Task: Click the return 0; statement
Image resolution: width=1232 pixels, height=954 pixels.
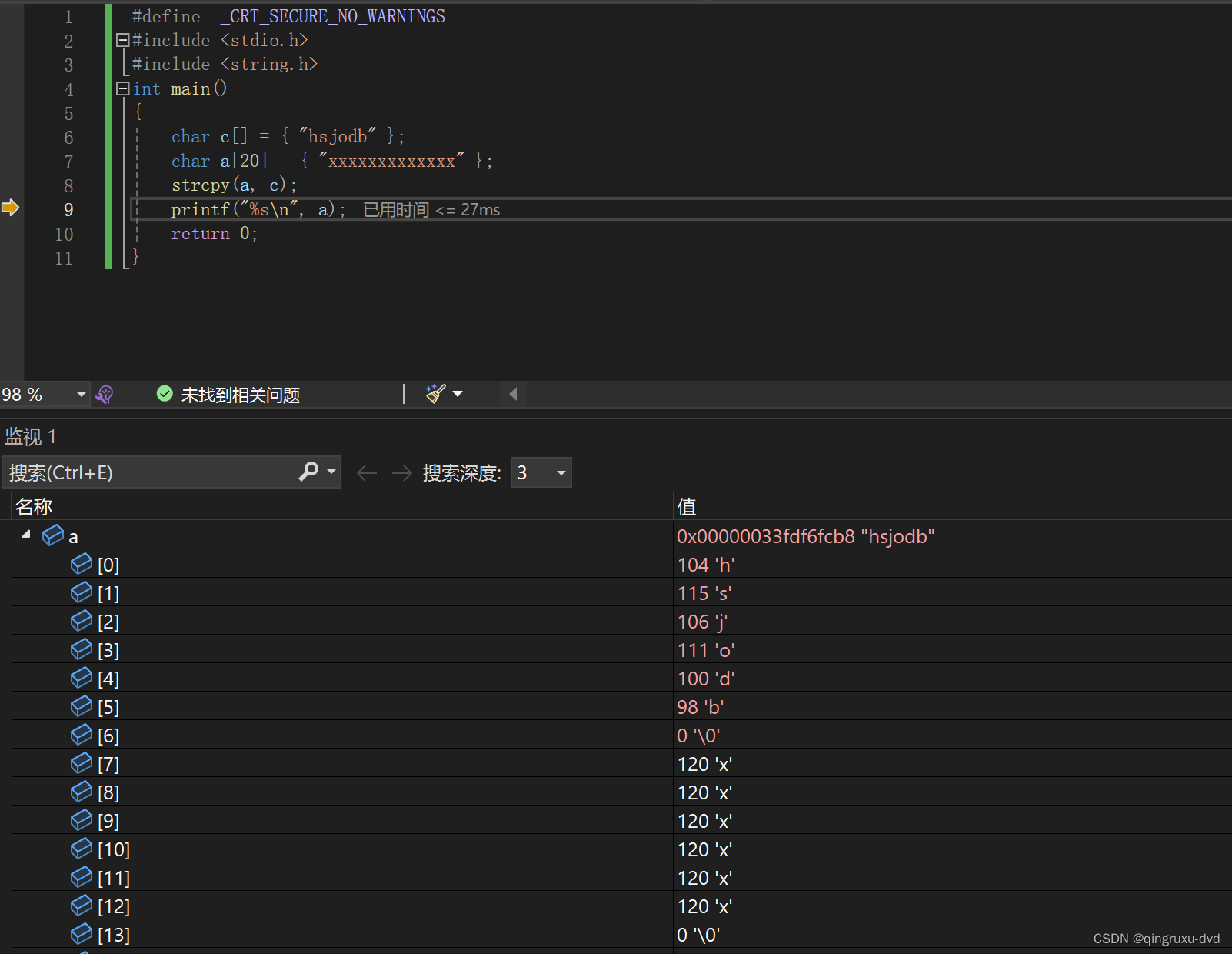Action: [x=214, y=233]
